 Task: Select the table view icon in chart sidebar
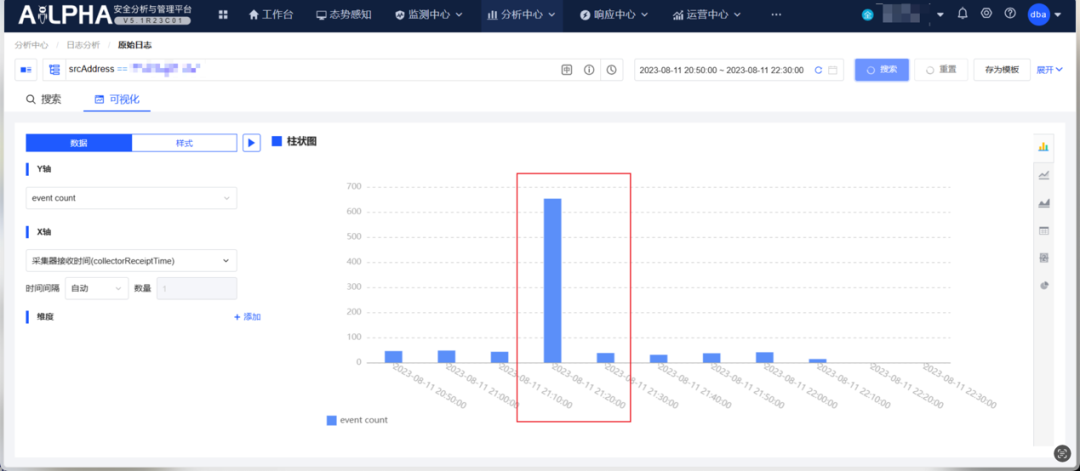point(1044,230)
